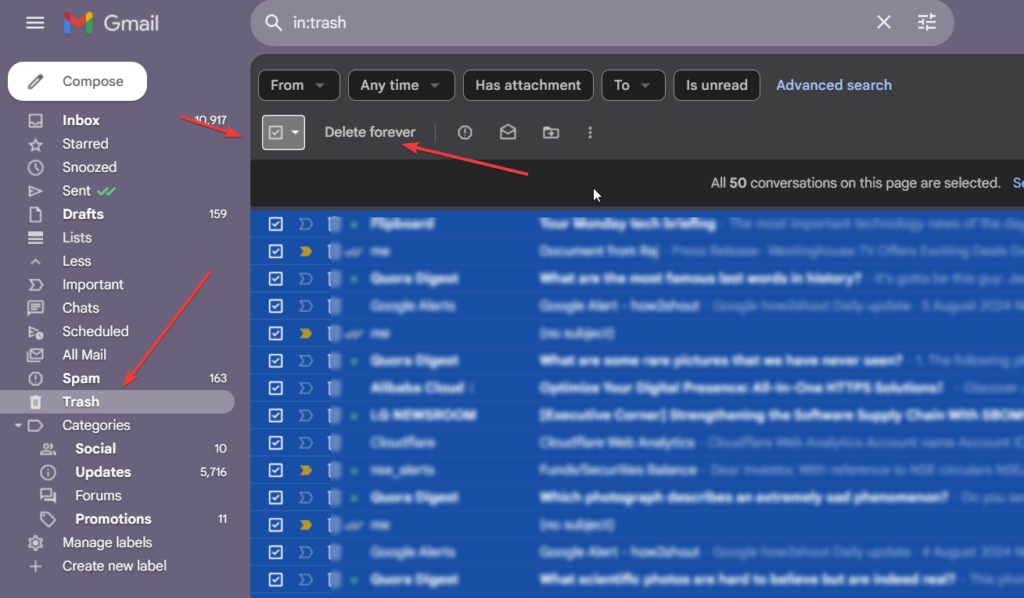Uncheck the Flipboard email checkbox

click(x=276, y=224)
